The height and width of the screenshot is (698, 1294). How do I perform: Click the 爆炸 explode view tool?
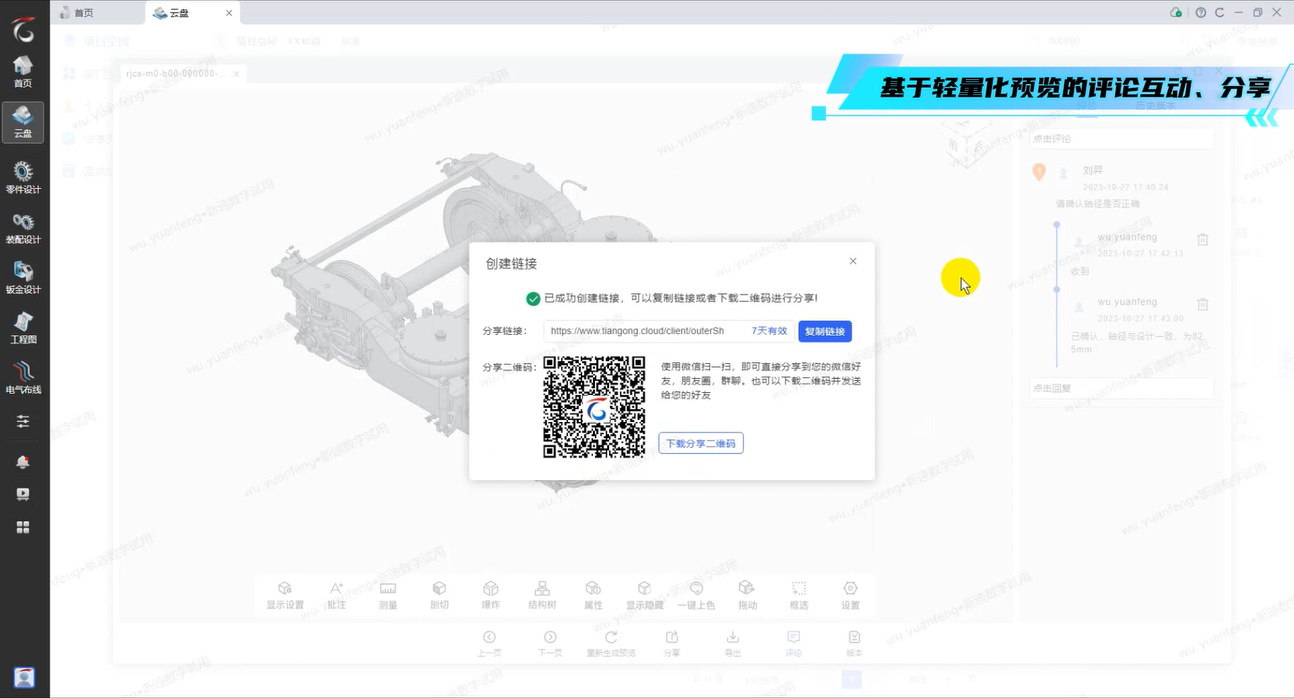point(491,595)
